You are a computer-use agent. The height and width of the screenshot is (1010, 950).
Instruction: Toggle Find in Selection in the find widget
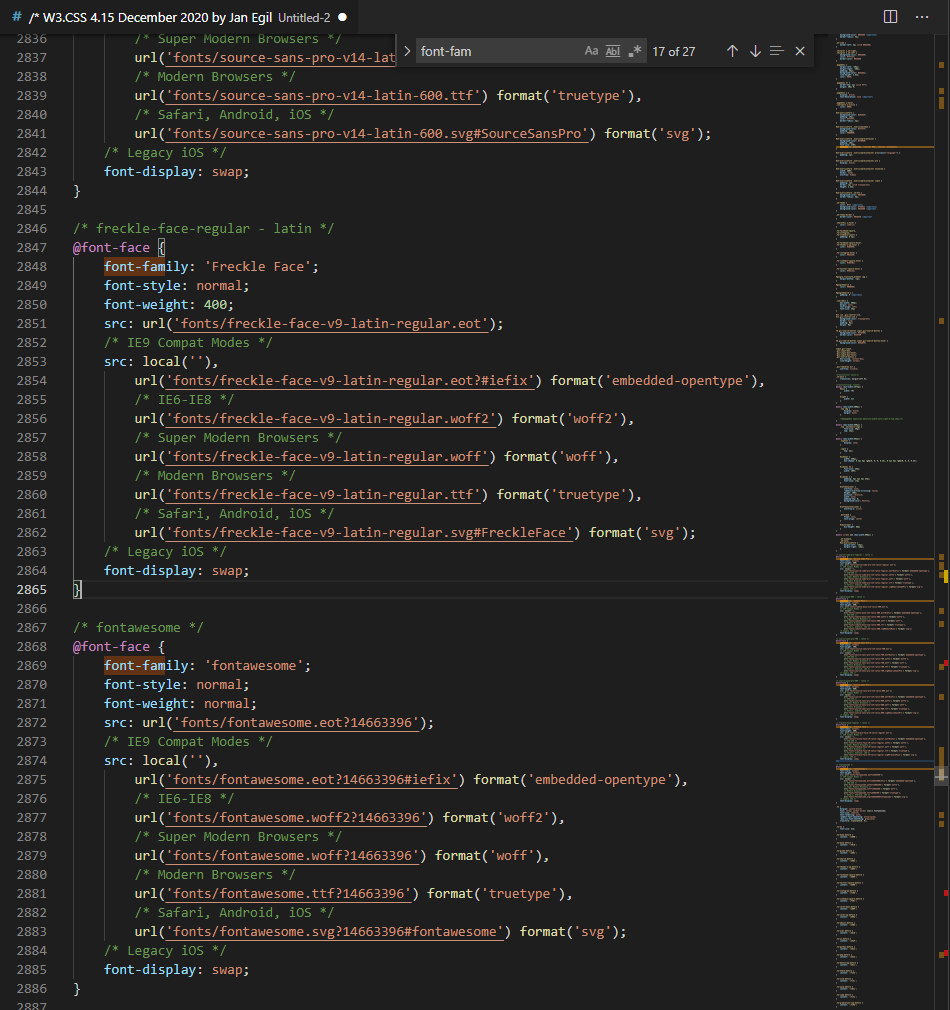777,52
